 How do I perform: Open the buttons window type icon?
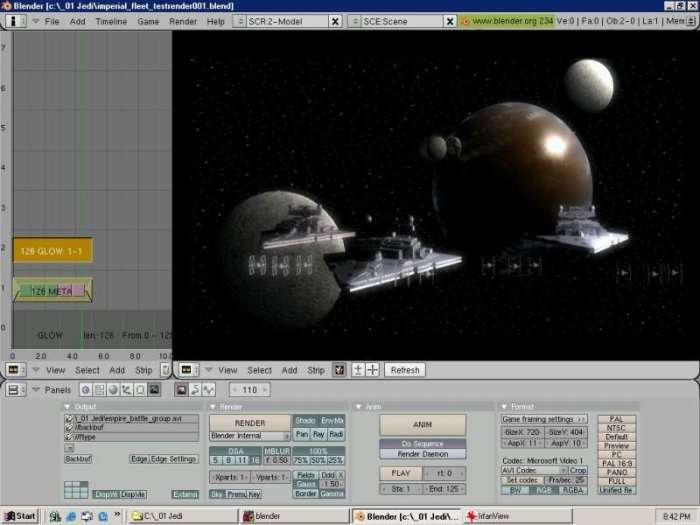pos(15,390)
